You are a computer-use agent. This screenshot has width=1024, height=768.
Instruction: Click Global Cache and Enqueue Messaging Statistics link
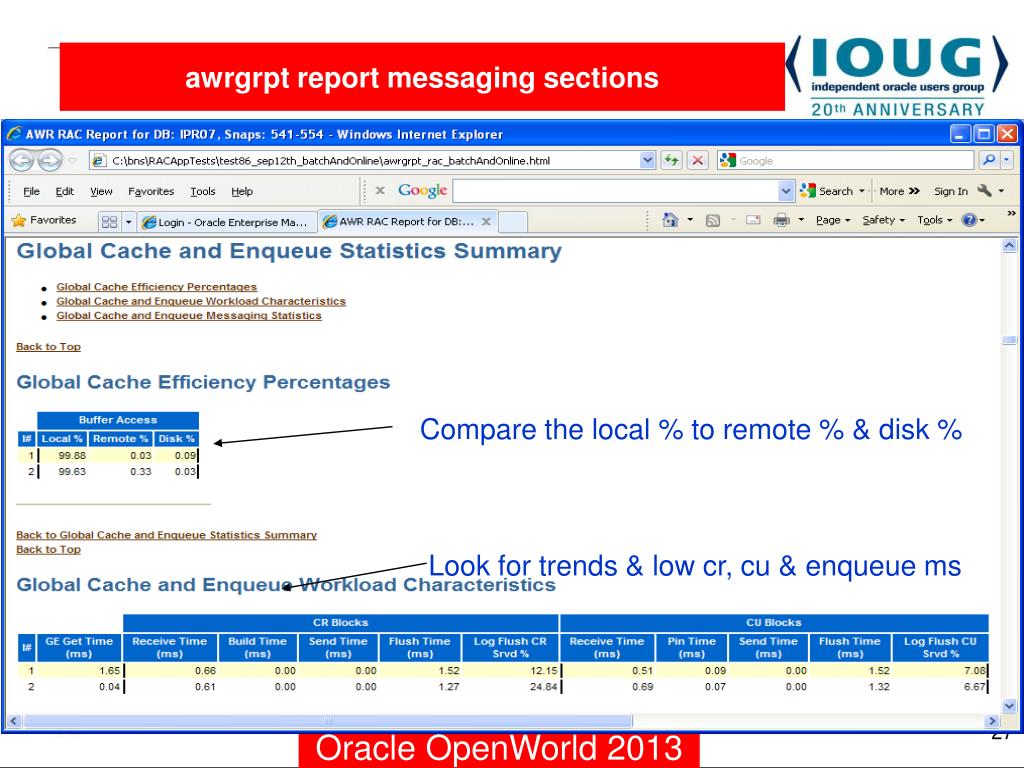click(x=189, y=315)
